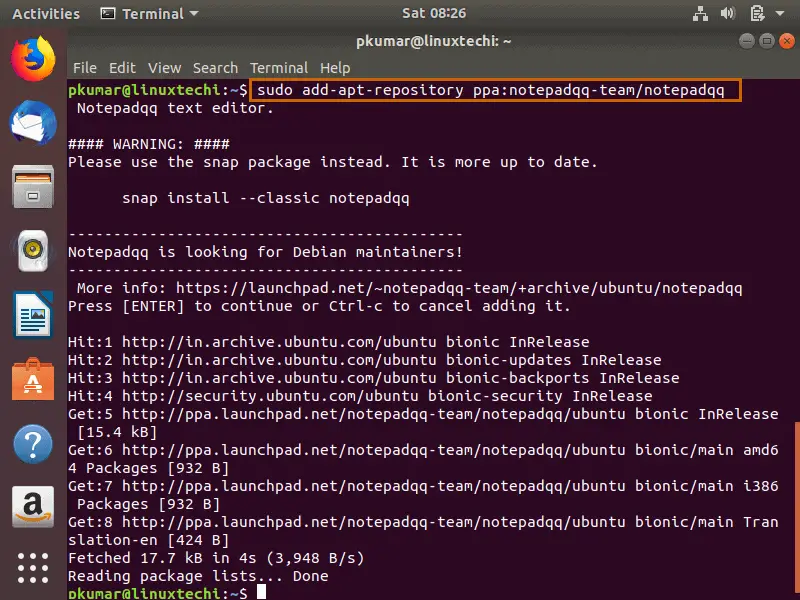Close the terminal window
The width and height of the screenshot is (800, 600).
click(787, 41)
